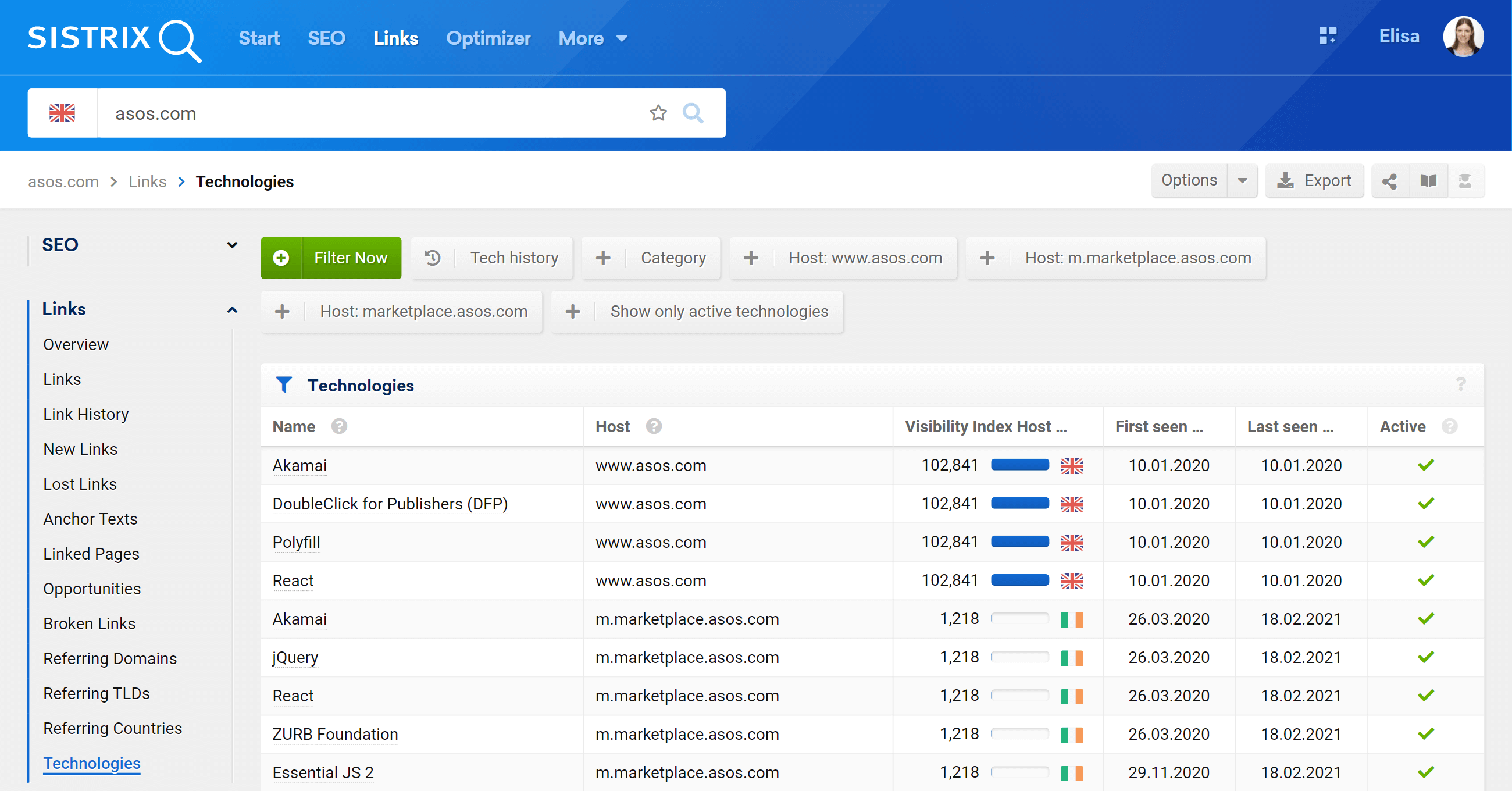
Task: Open Linked Pages in the sidebar
Action: pos(91,554)
